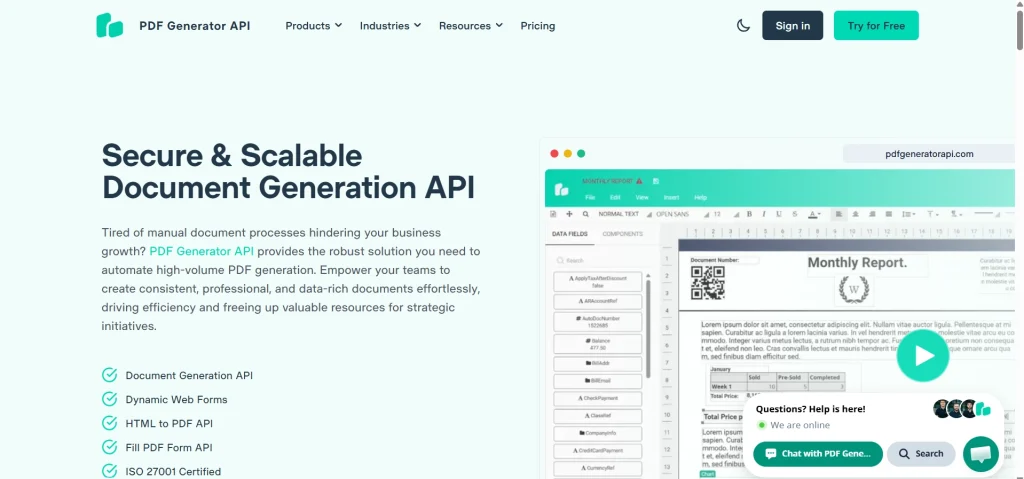Click the PDF Generator API logo icon
Viewport: 1024px width, 479px height.
pos(110,25)
